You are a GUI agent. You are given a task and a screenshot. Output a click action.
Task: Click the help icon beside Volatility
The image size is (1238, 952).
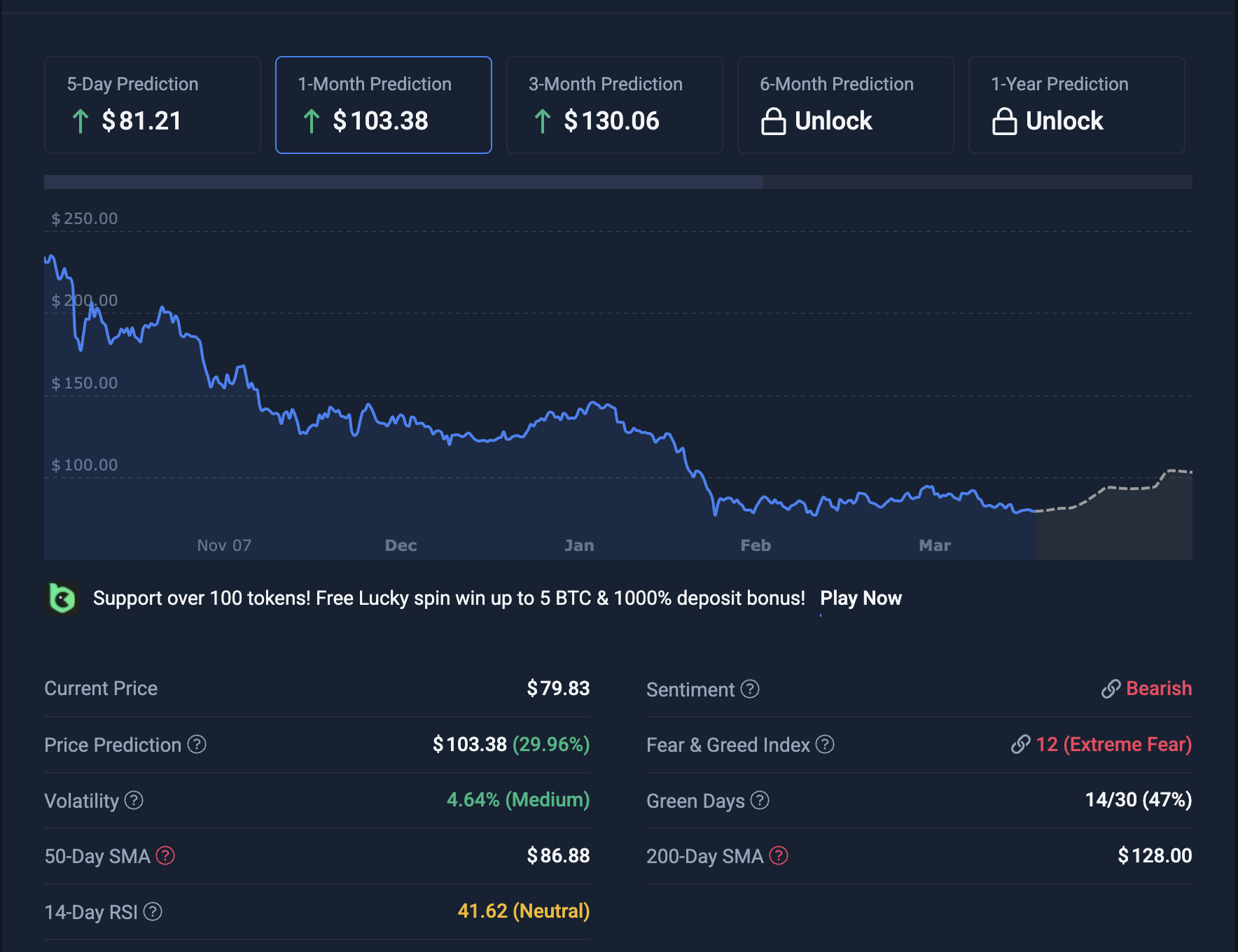(x=134, y=800)
